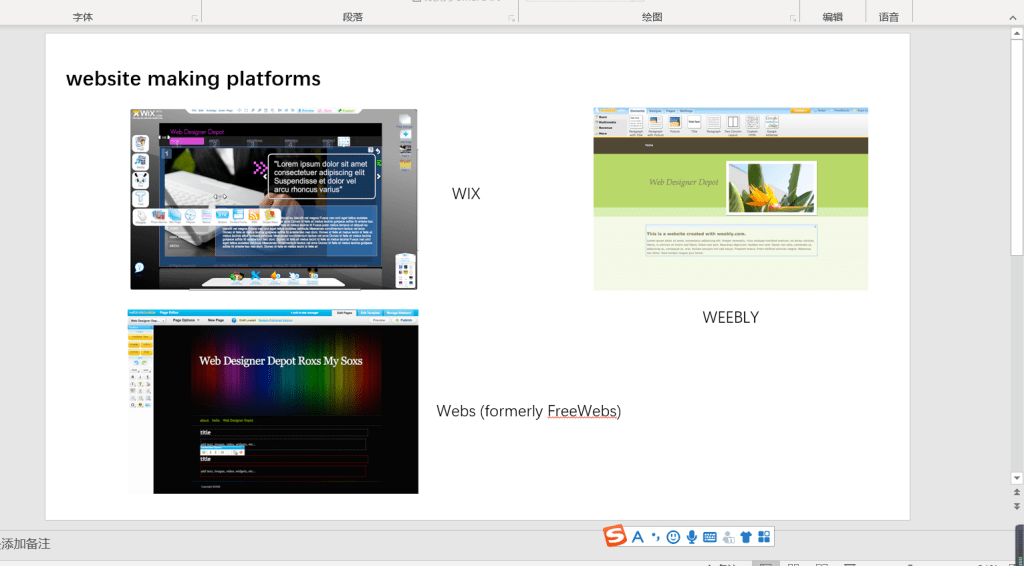
Task: Select the WIX editor screenshot image
Action: point(273,199)
